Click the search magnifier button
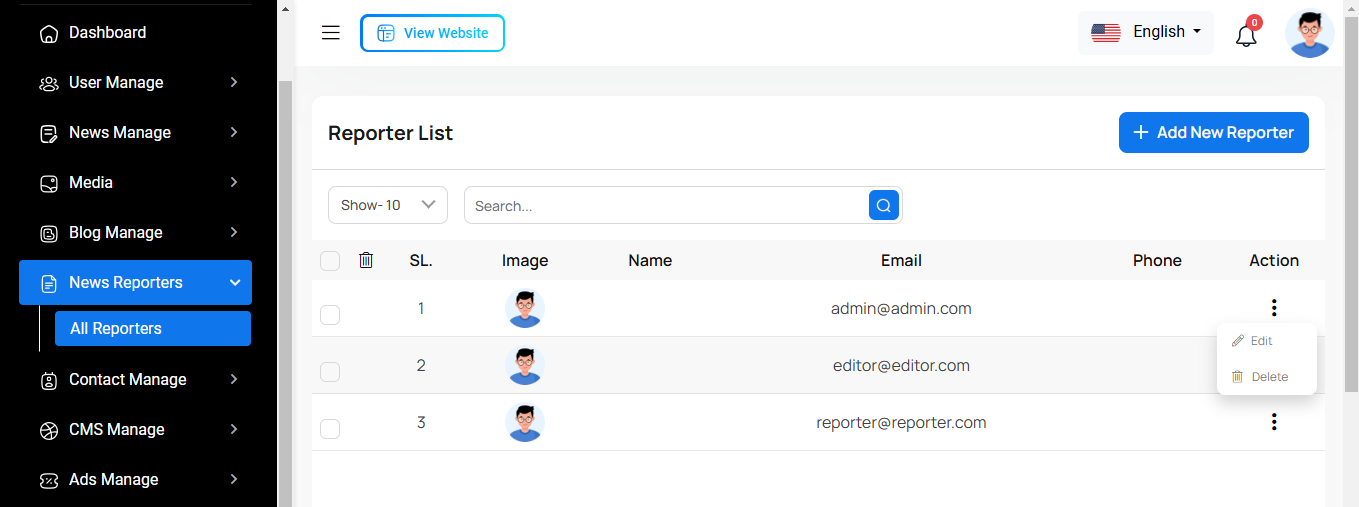The height and width of the screenshot is (507, 1359). click(x=884, y=205)
